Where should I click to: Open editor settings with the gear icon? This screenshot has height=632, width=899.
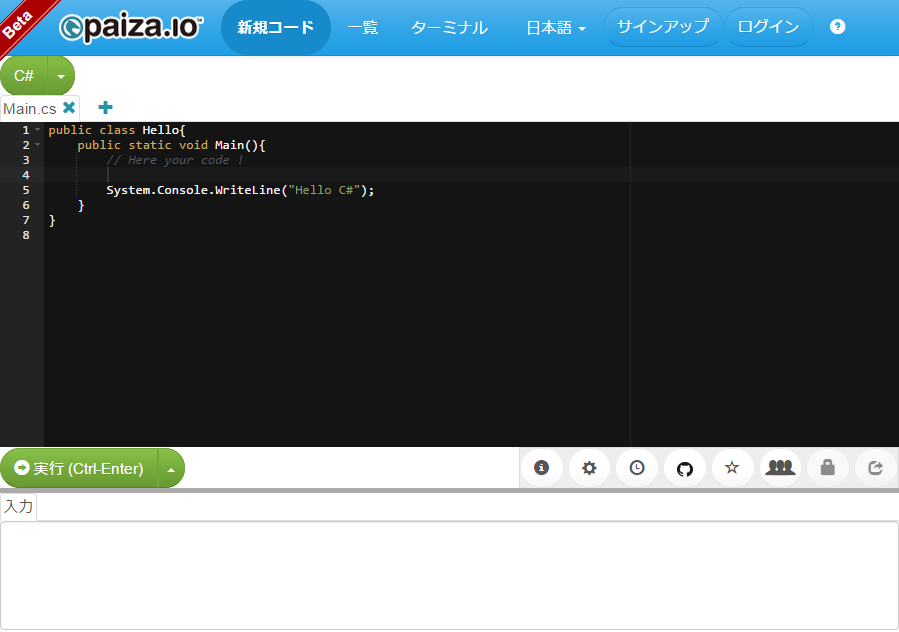pos(589,468)
